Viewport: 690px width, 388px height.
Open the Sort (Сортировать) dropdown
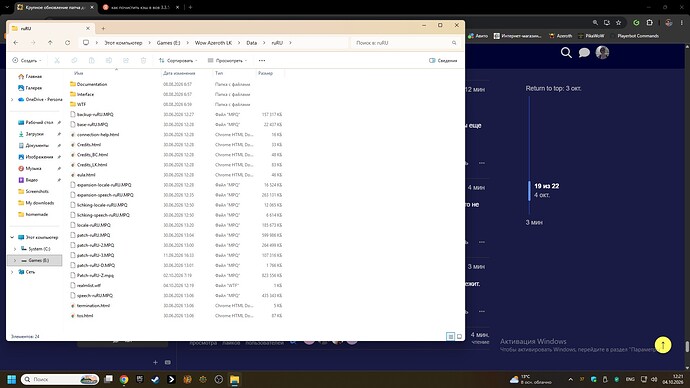(x=178, y=61)
